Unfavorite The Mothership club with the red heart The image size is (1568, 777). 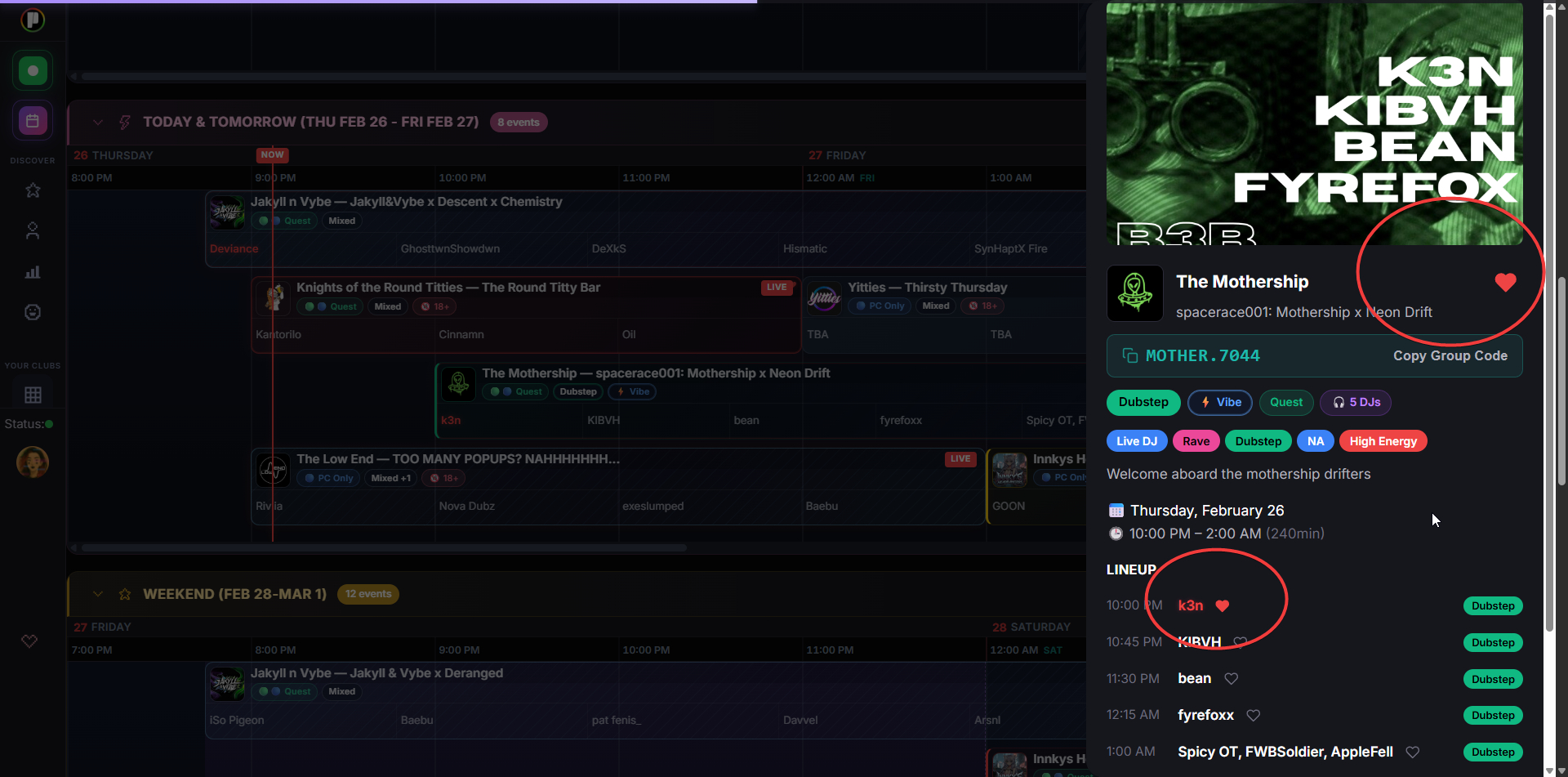(1505, 282)
